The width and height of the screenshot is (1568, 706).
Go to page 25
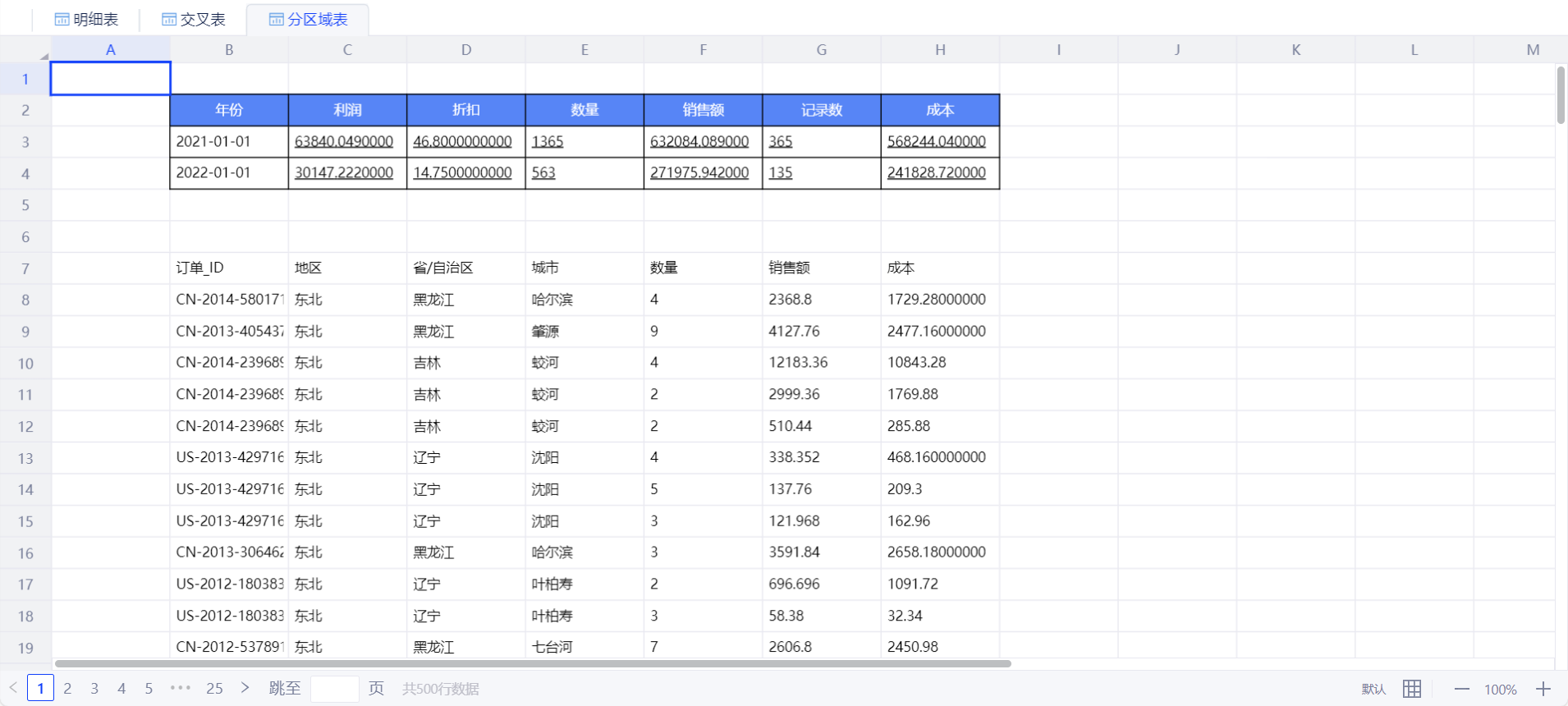214,689
